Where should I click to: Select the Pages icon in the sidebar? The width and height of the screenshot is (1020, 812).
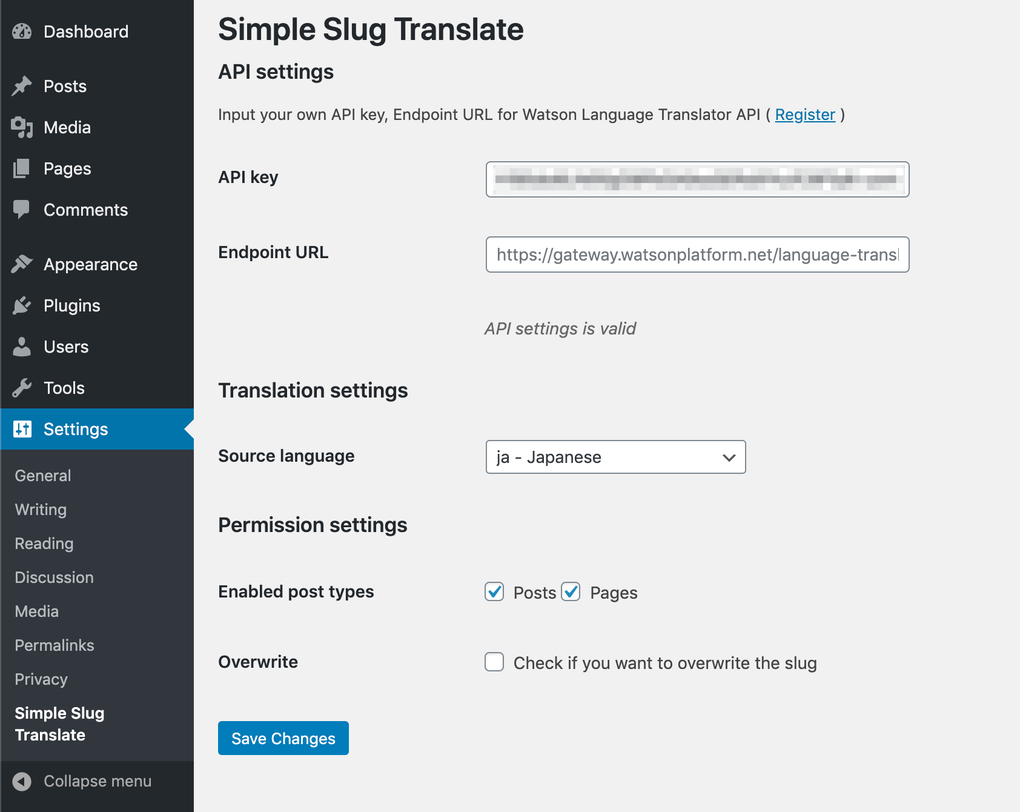[x=22, y=168]
